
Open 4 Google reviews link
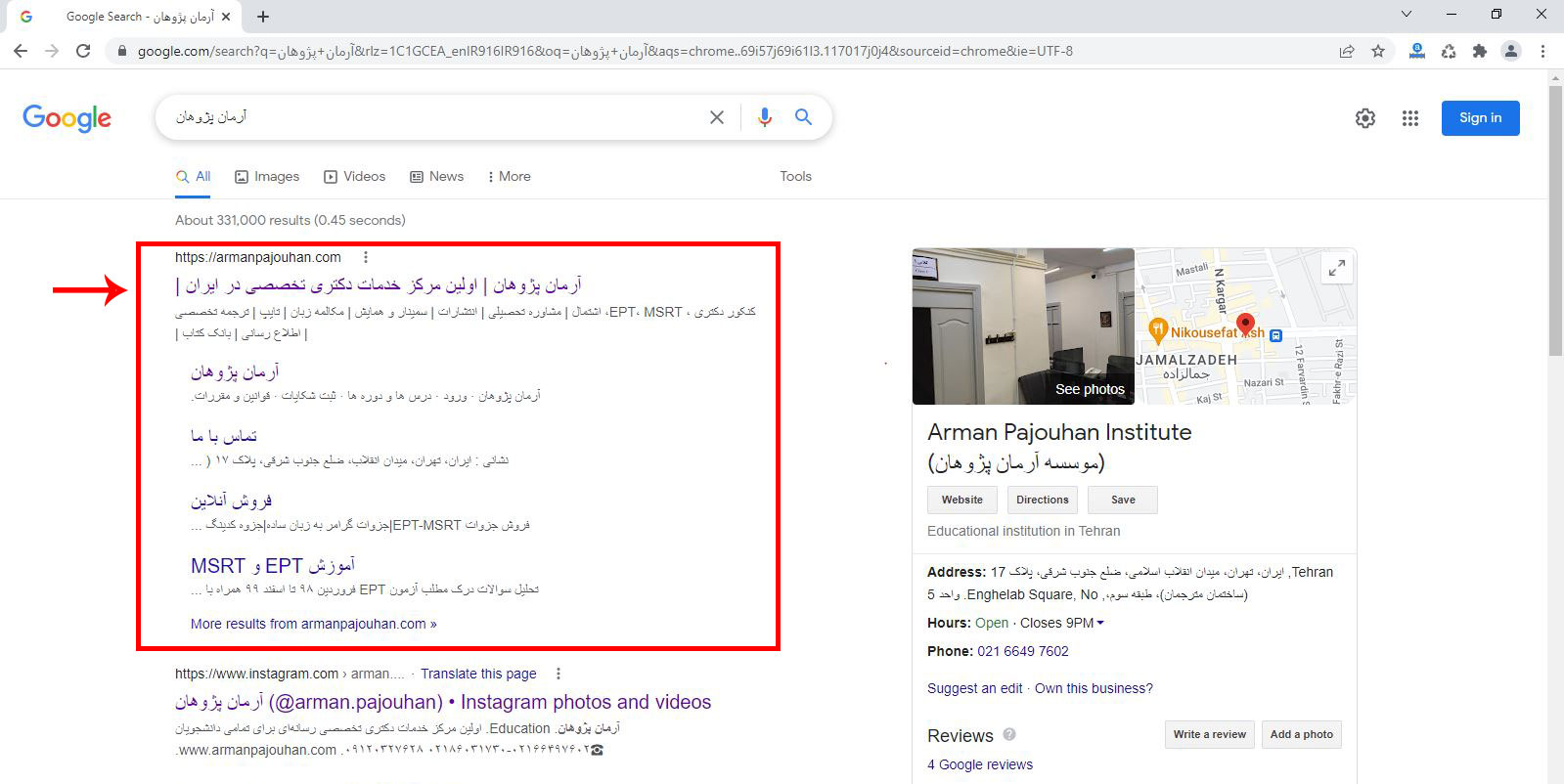980,764
